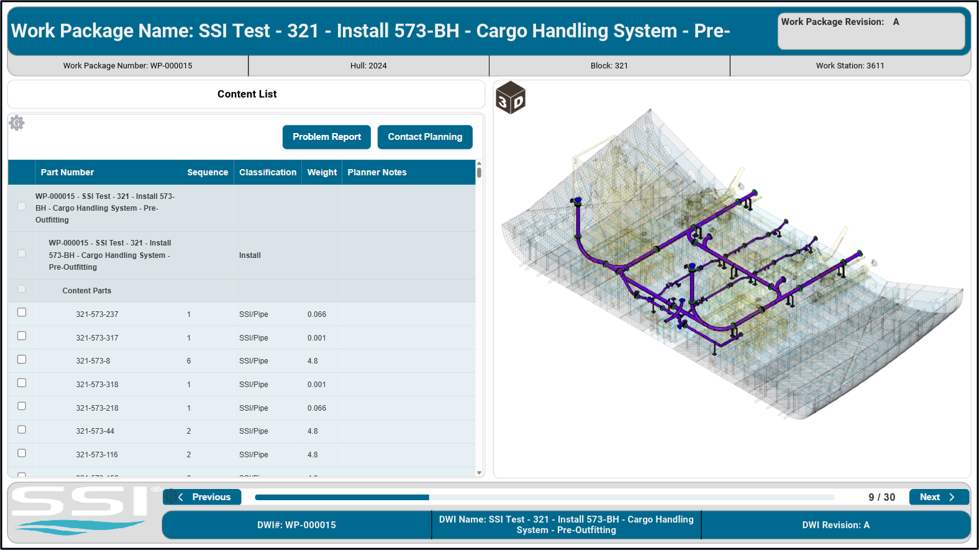Viewport: 979px width, 550px height.
Task: Check the box for part 321-573-317
Action: [x=22, y=336]
